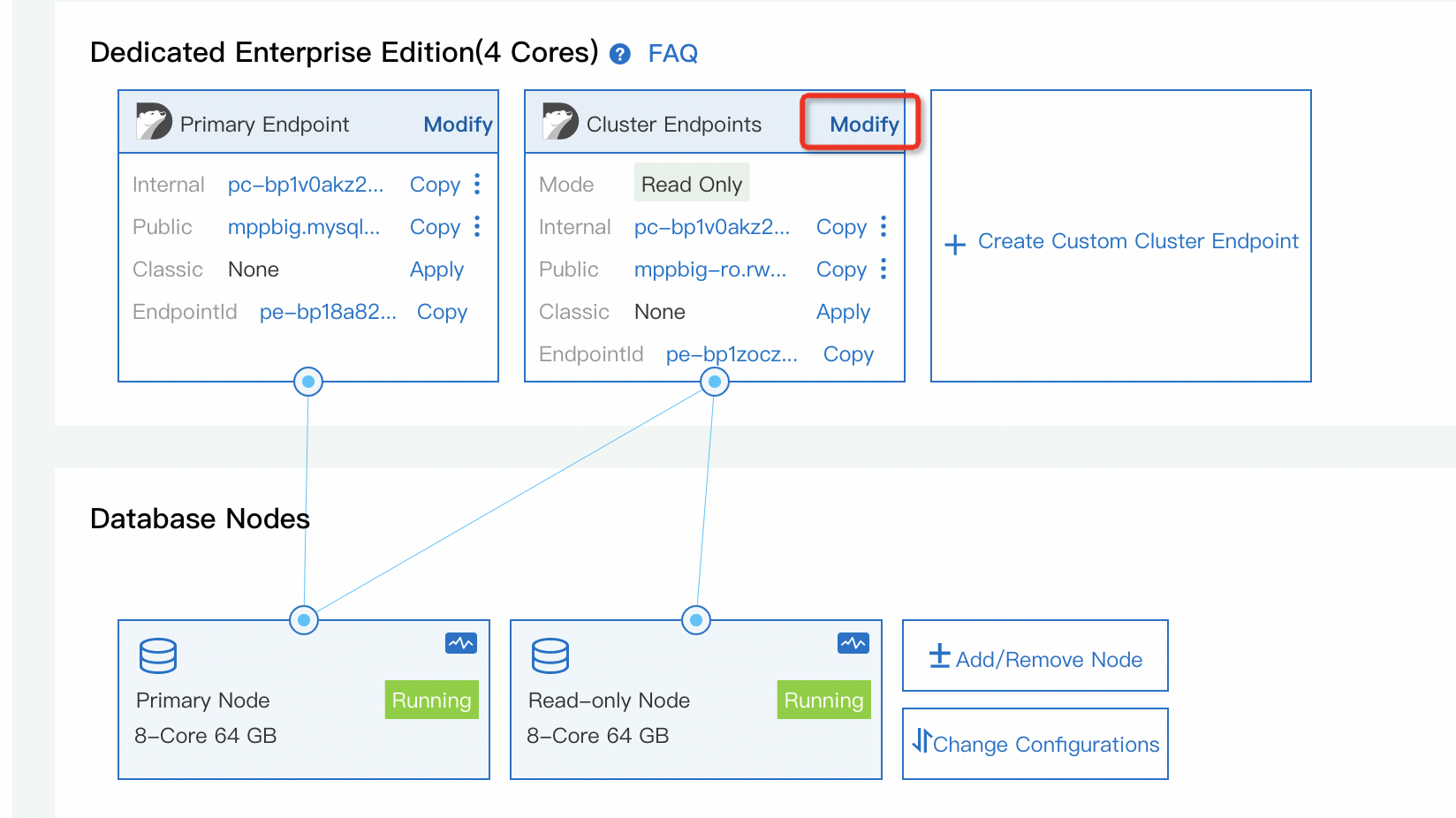
Task: Click the scale icon on Add/Remove Node button
Action: click(938, 657)
